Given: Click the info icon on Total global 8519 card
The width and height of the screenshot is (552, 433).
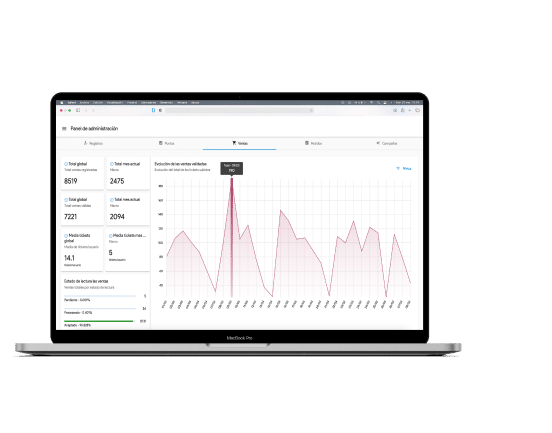Looking at the screenshot, I should coord(66,164).
